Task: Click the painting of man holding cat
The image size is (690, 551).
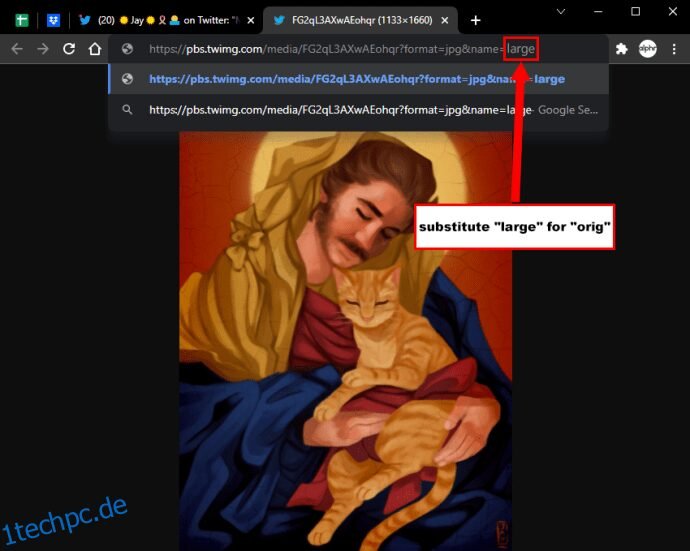Action: coord(345,341)
